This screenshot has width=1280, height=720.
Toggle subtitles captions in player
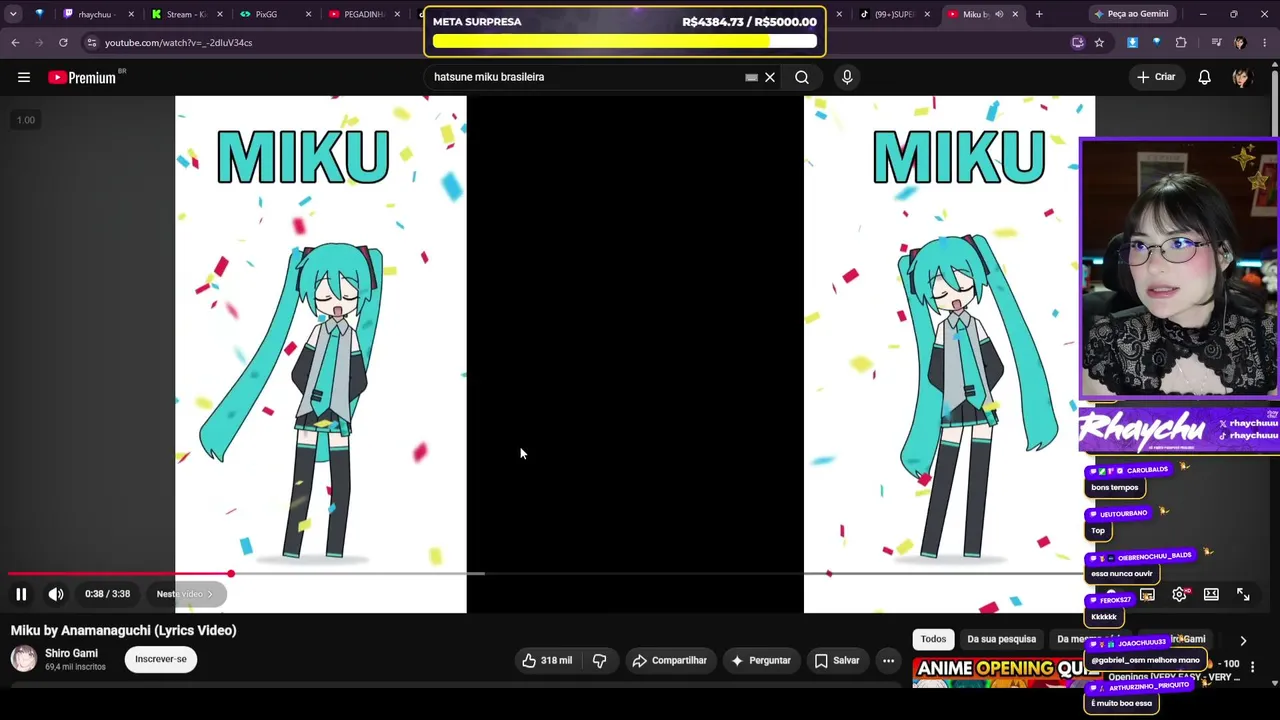pos(1147,594)
